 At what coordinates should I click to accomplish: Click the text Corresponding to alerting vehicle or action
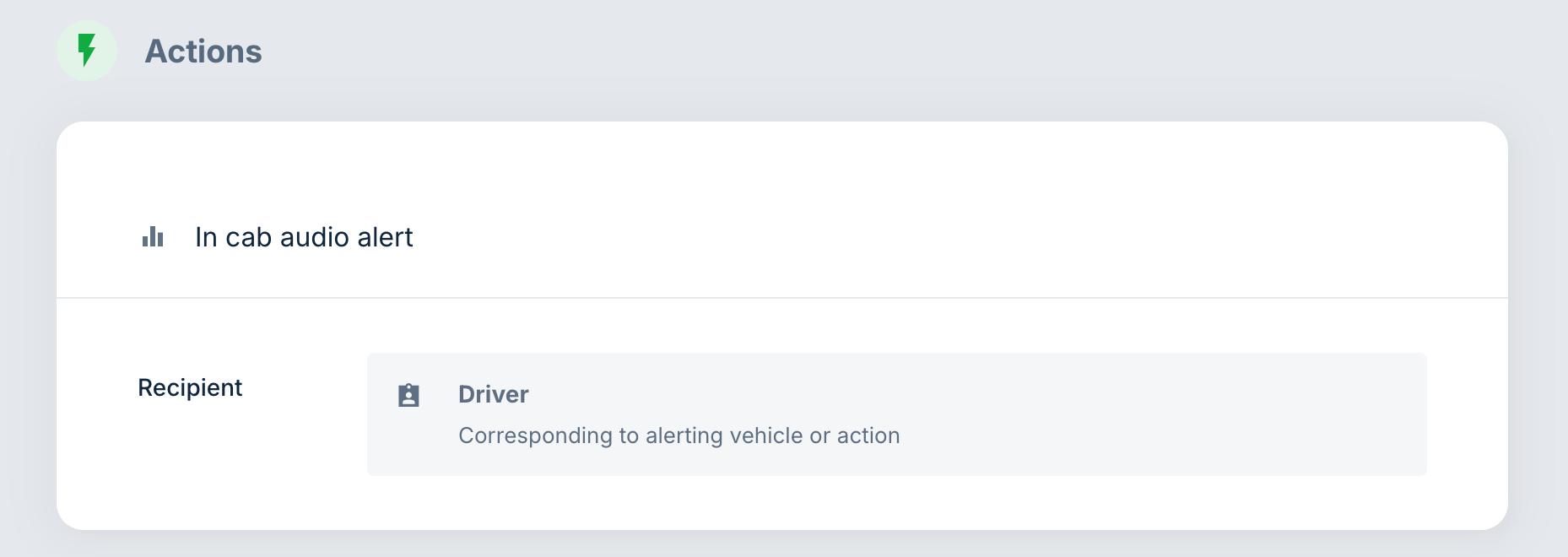point(679,435)
